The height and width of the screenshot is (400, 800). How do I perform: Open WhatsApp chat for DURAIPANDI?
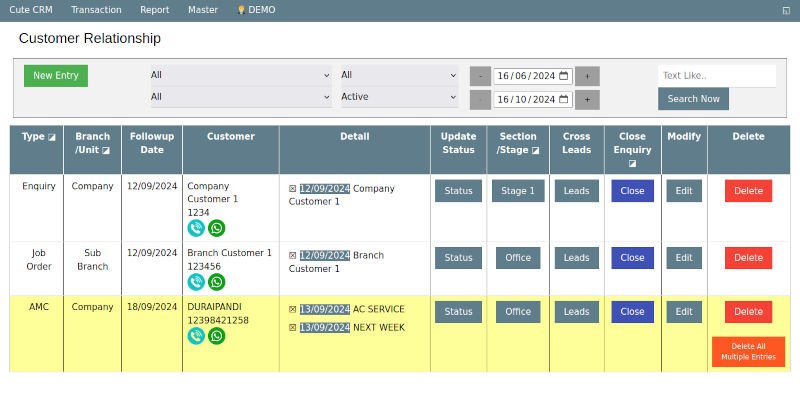pos(216,336)
